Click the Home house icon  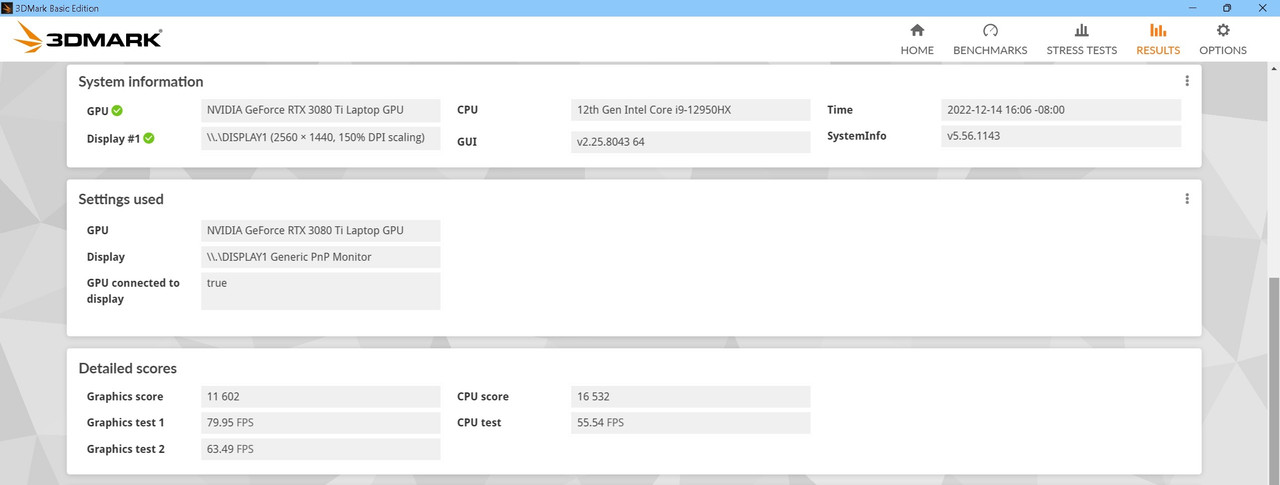917,31
